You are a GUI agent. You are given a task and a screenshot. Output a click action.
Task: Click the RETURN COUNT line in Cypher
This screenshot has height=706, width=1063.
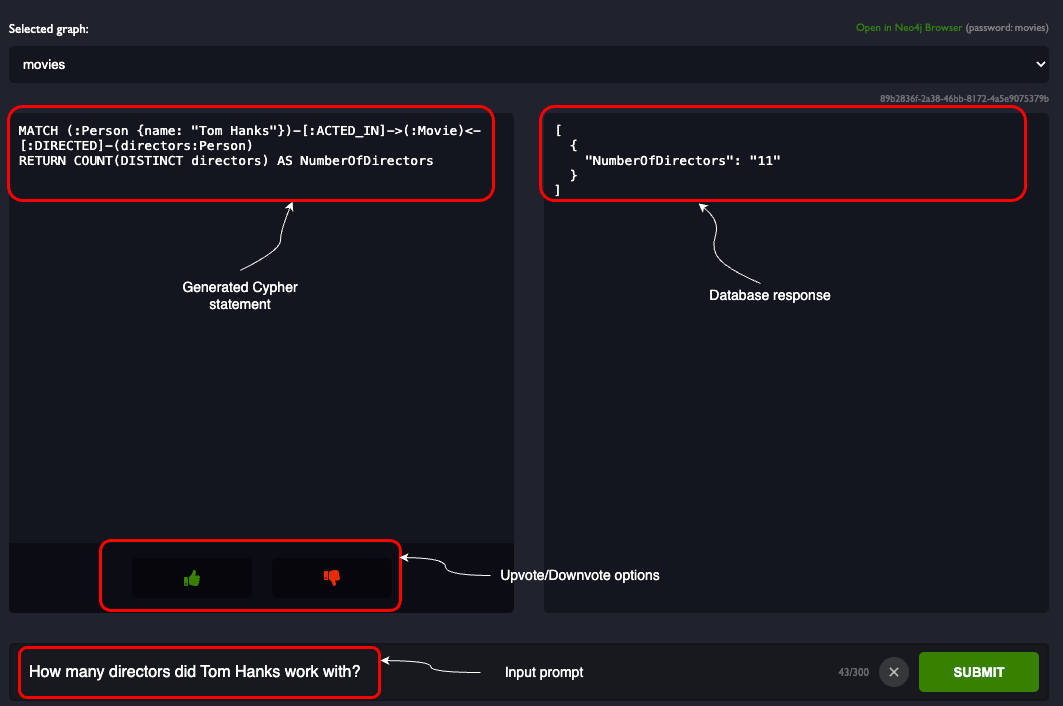226,161
